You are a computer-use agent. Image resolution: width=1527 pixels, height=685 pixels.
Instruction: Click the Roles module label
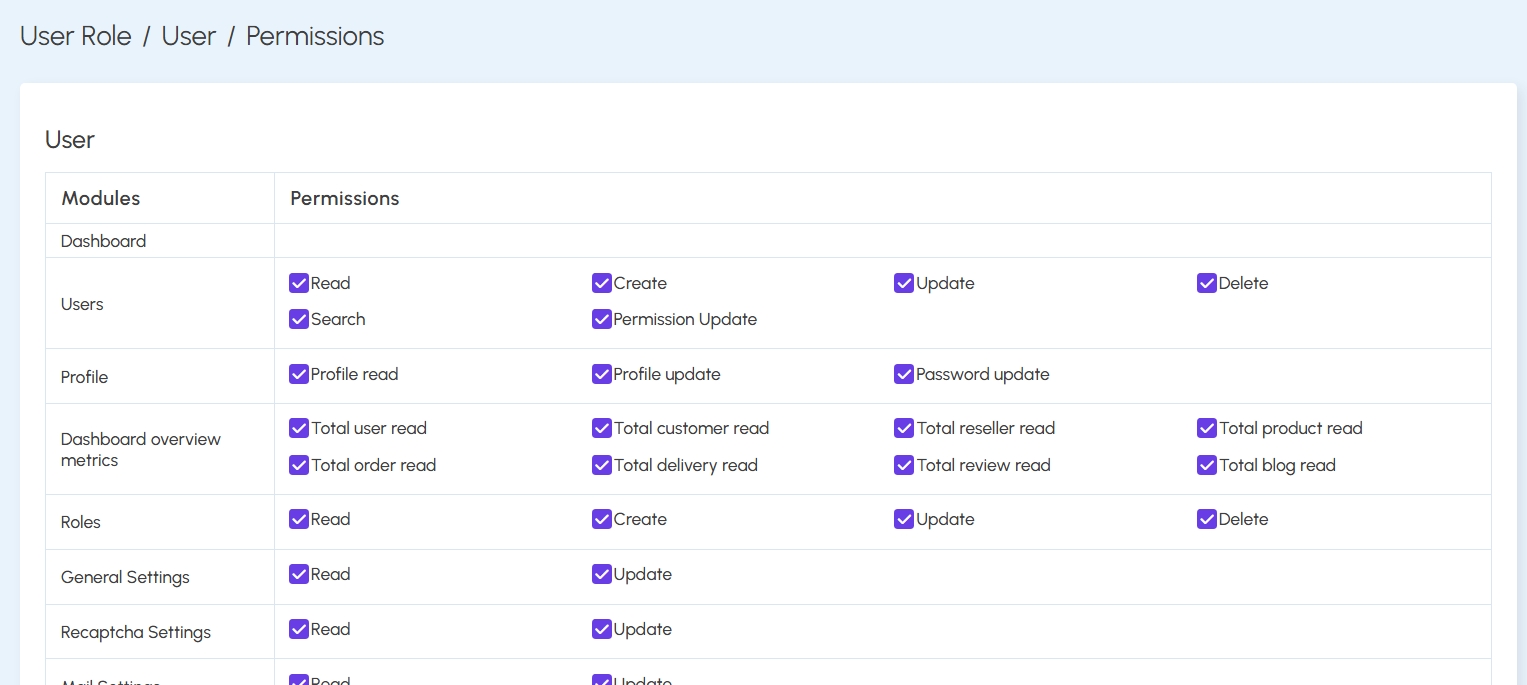click(81, 522)
